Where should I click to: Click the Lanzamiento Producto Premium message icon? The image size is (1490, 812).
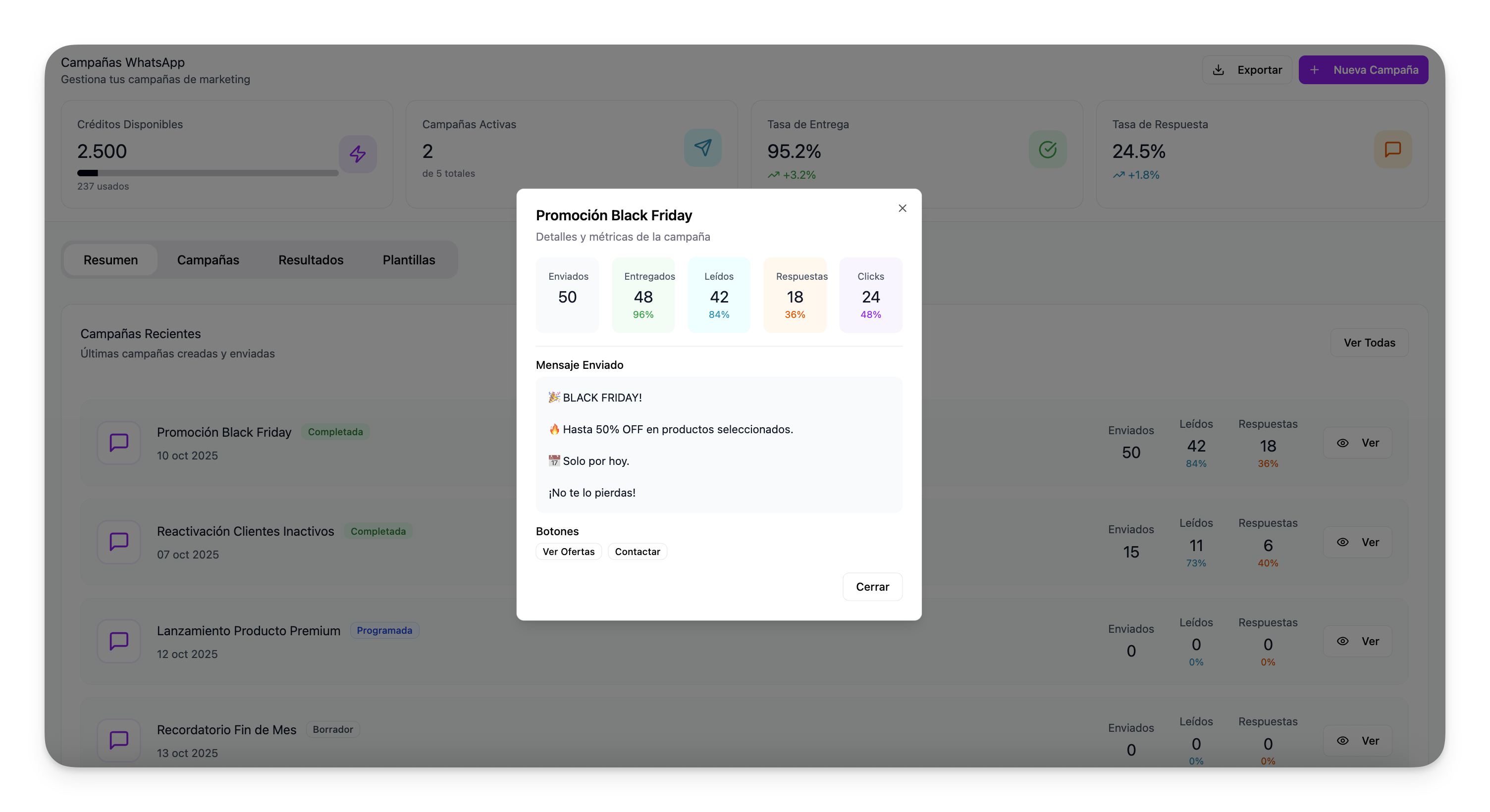(x=119, y=641)
